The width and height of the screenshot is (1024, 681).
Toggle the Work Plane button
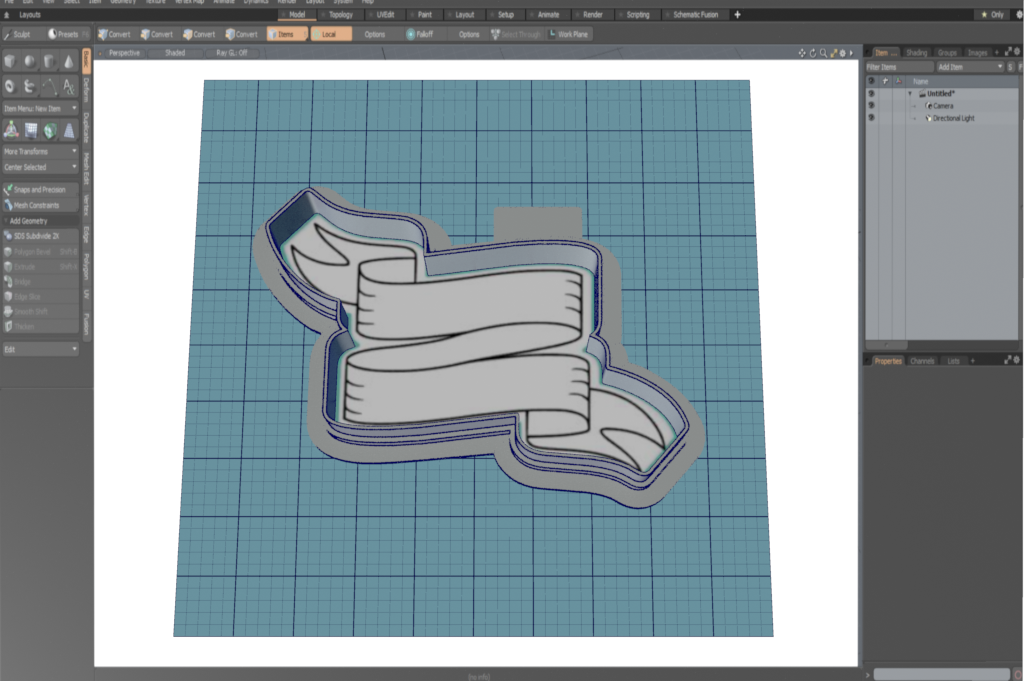point(568,34)
